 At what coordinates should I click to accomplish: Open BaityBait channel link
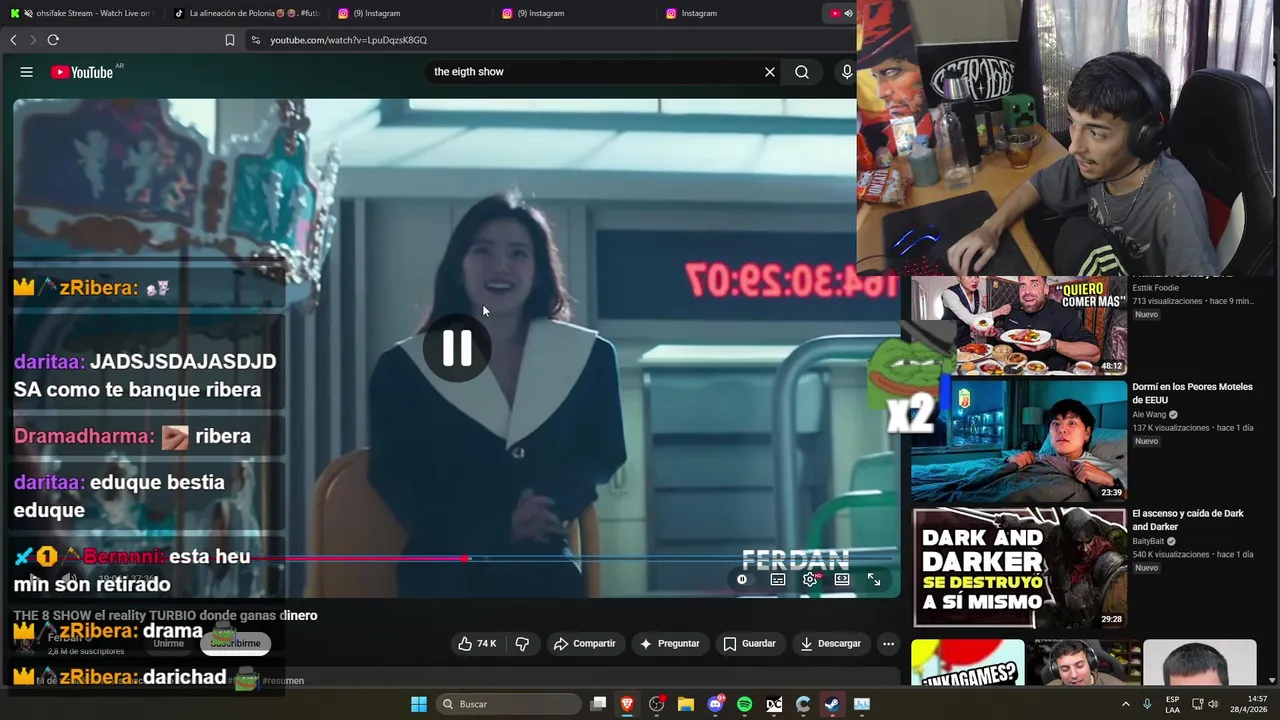coord(1149,542)
